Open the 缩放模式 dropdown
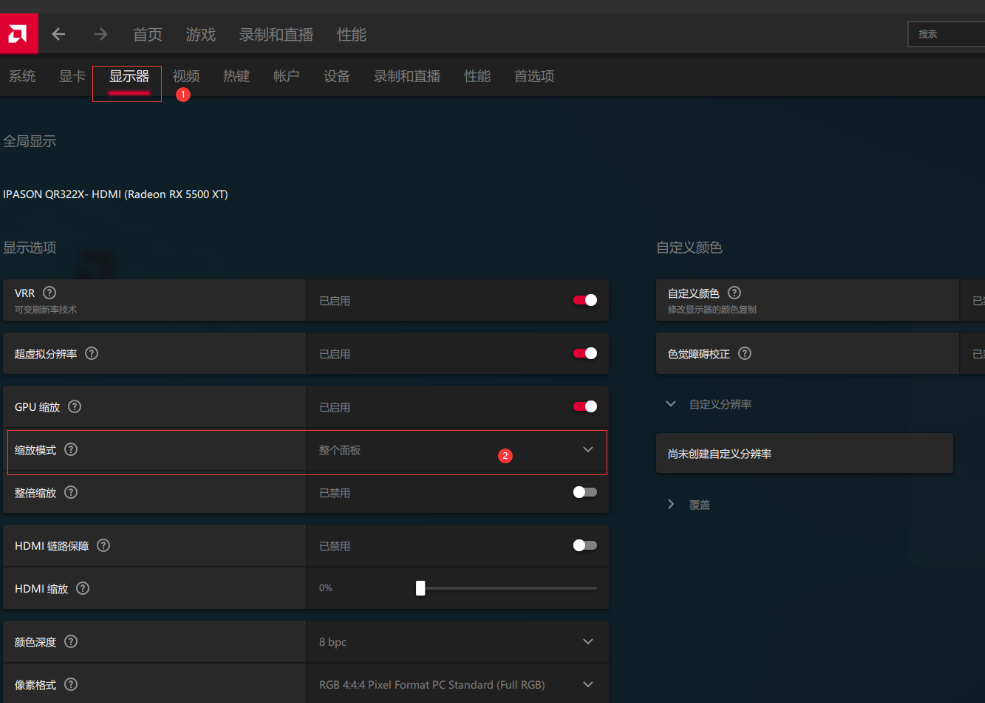The width and height of the screenshot is (985, 703). coord(588,450)
